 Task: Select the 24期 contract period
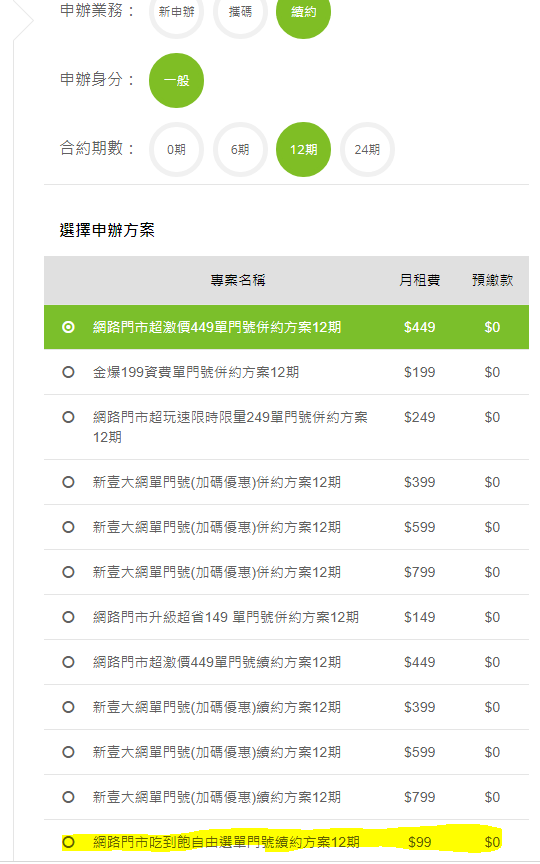point(367,149)
